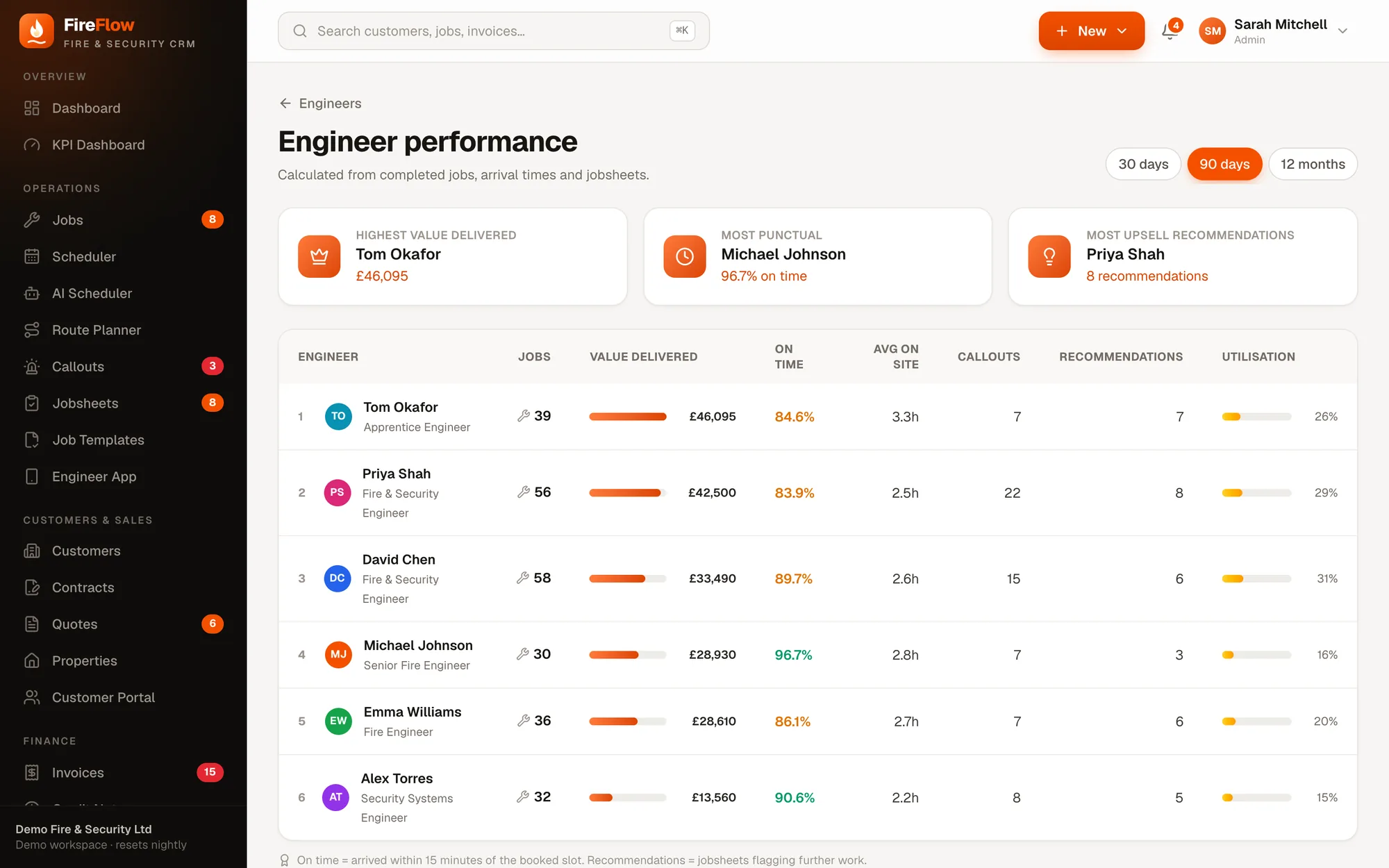
Task: Click the back arrow beside Engineers
Action: [285, 103]
